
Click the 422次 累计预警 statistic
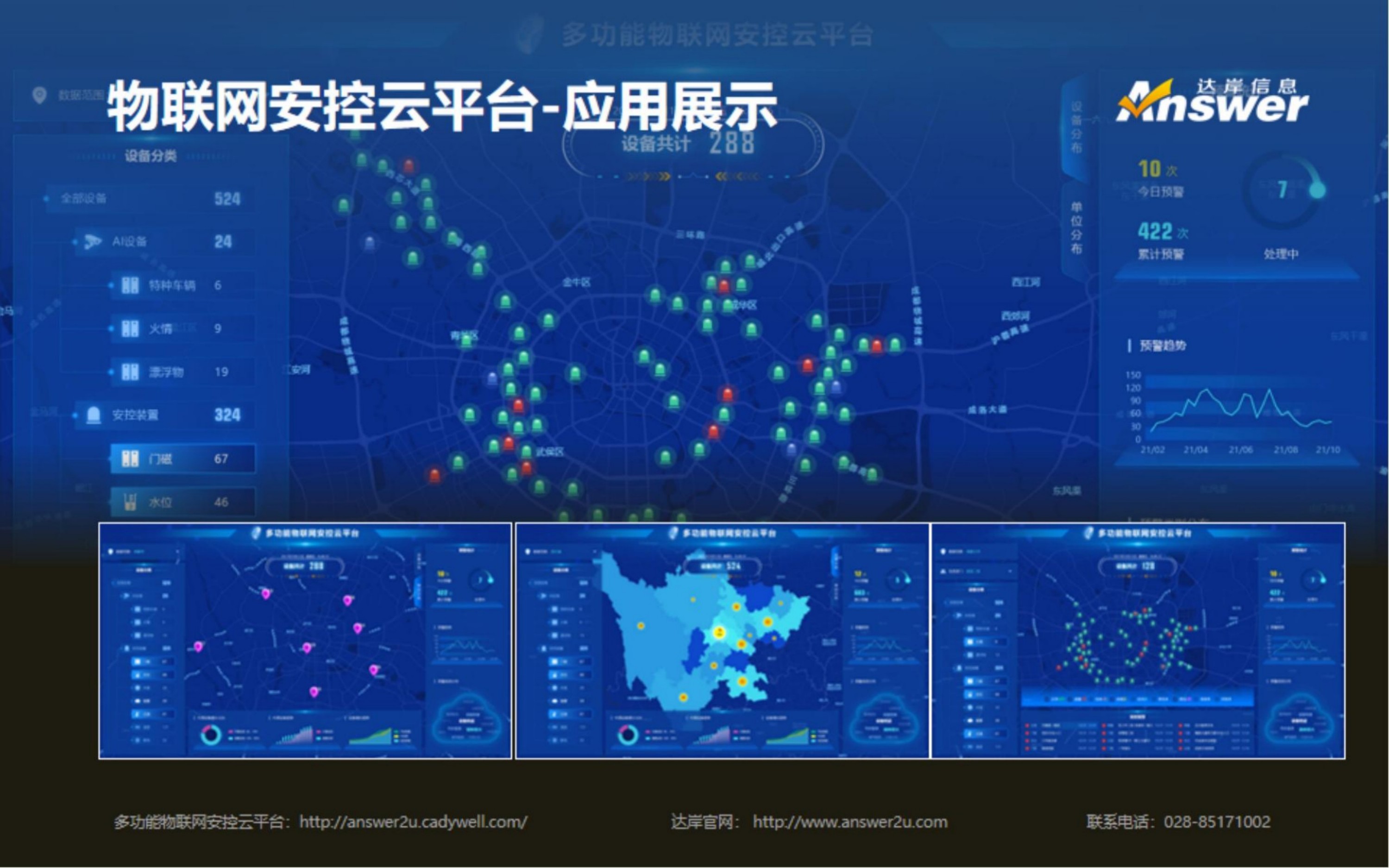click(1163, 240)
